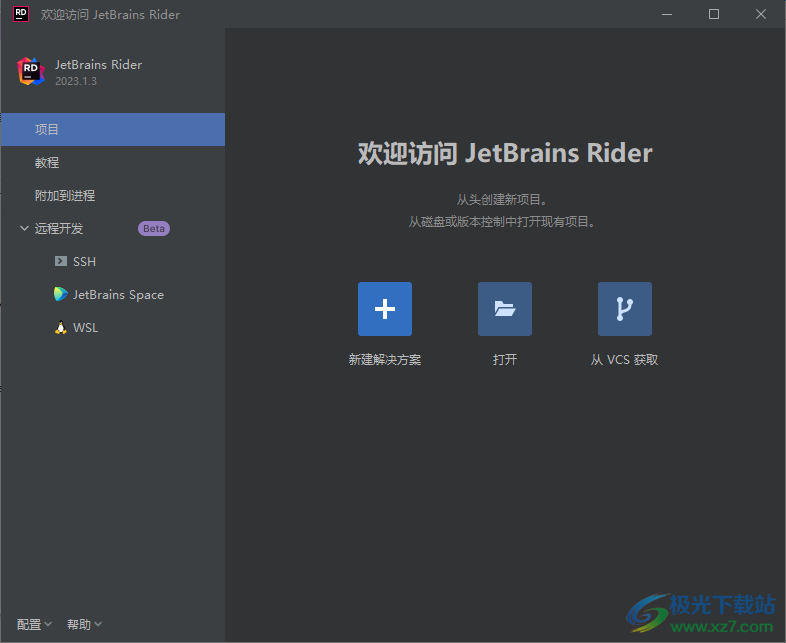The width and height of the screenshot is (786, 643).
Task: Click the version text 2023.1.3
Action: click(x=76, y=81)
